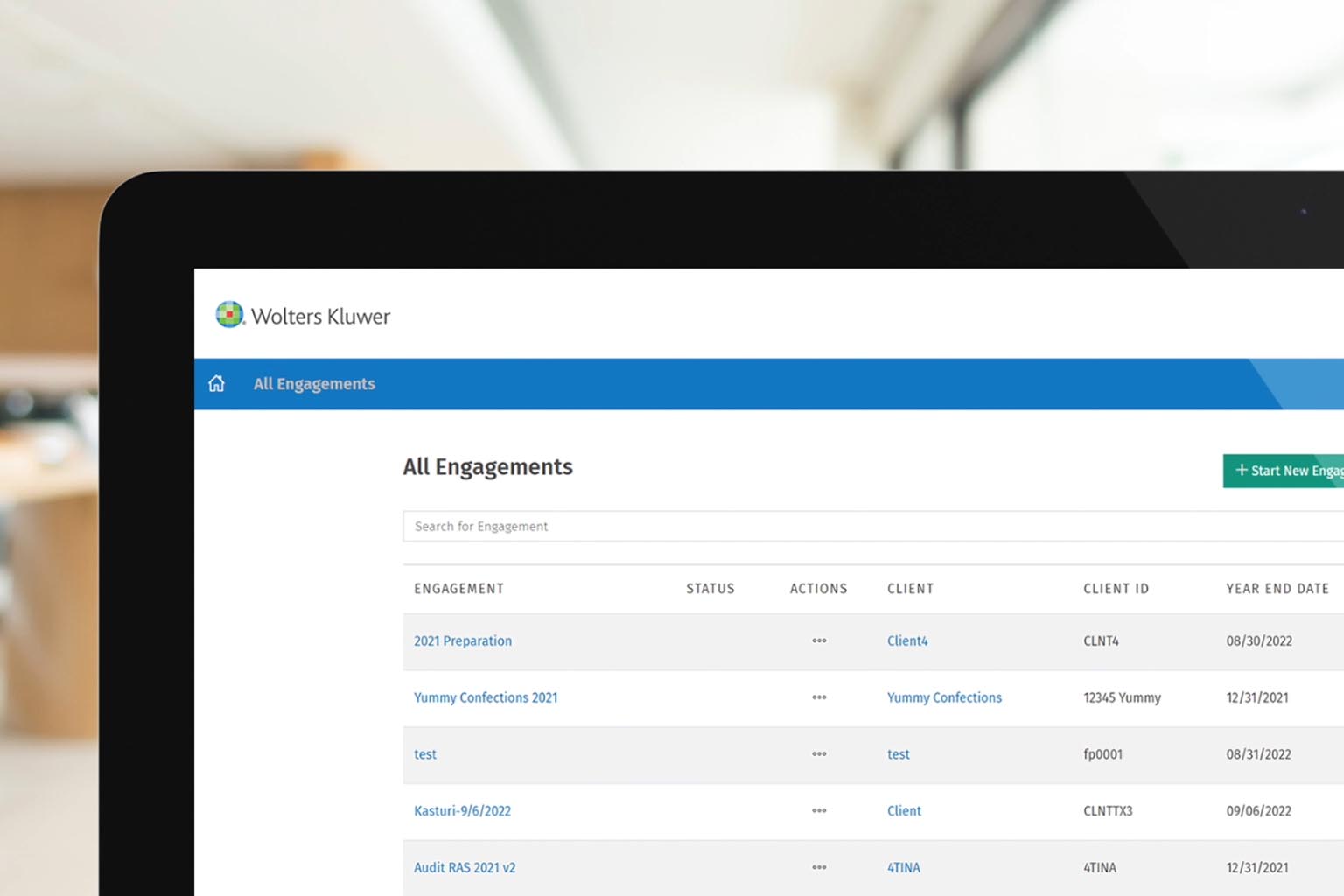Image resolution: width=1344 pixels, height=896 pixels.
Task: Open the Kasturi-9/6/2022 engagement
Action: click(x=462, y=811)
